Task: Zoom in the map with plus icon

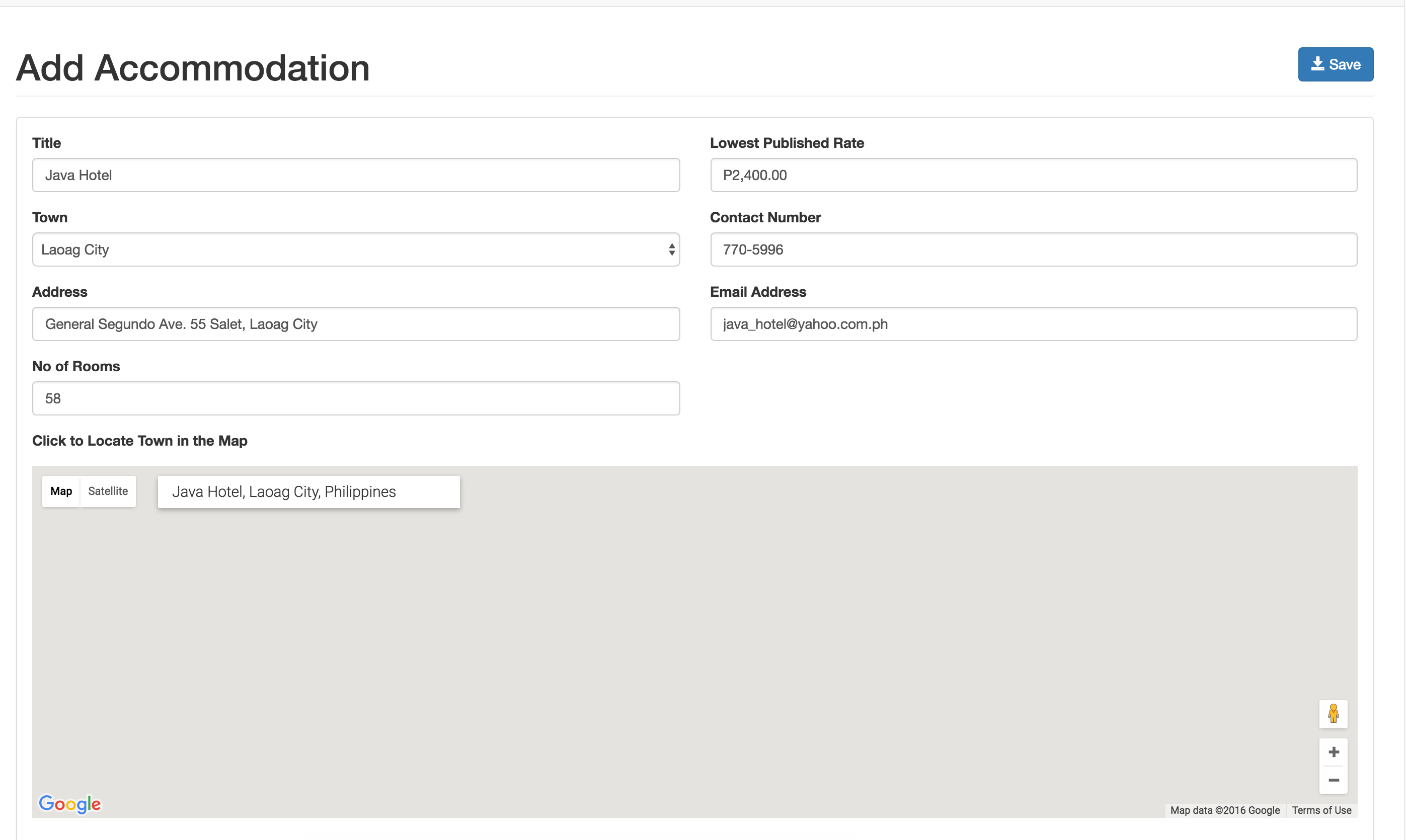Action: pos(1333,752)
